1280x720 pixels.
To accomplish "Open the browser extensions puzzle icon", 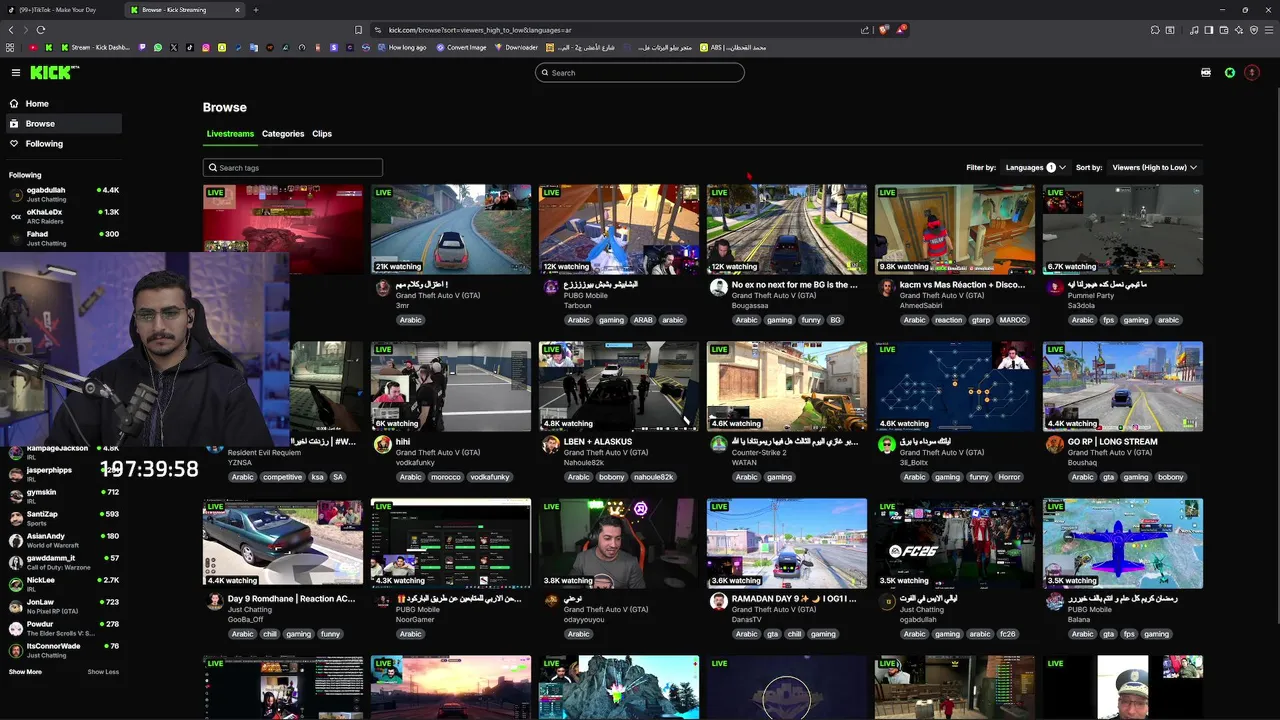I will [1155, 30].
